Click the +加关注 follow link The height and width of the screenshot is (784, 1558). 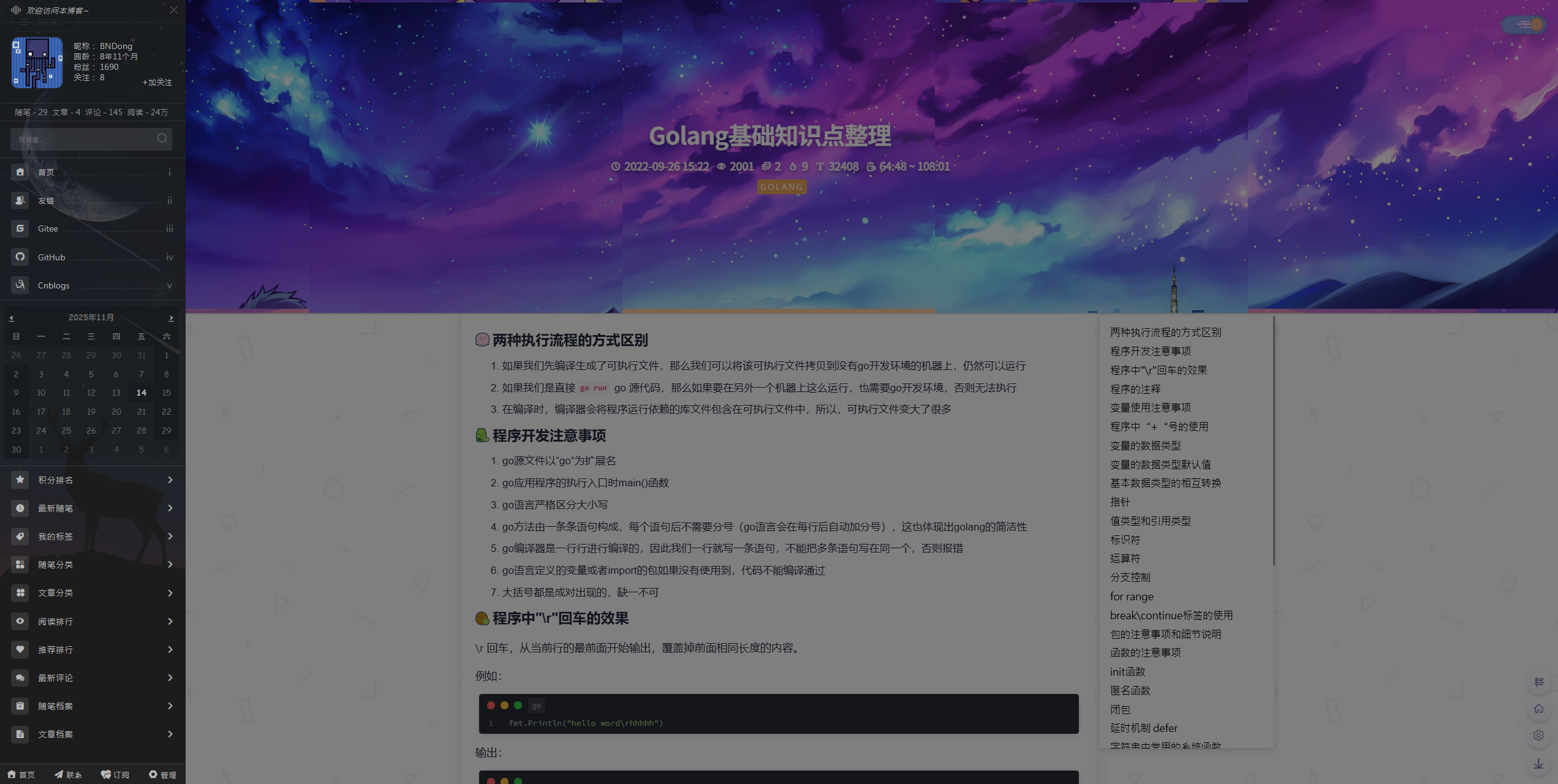(157, 82)
